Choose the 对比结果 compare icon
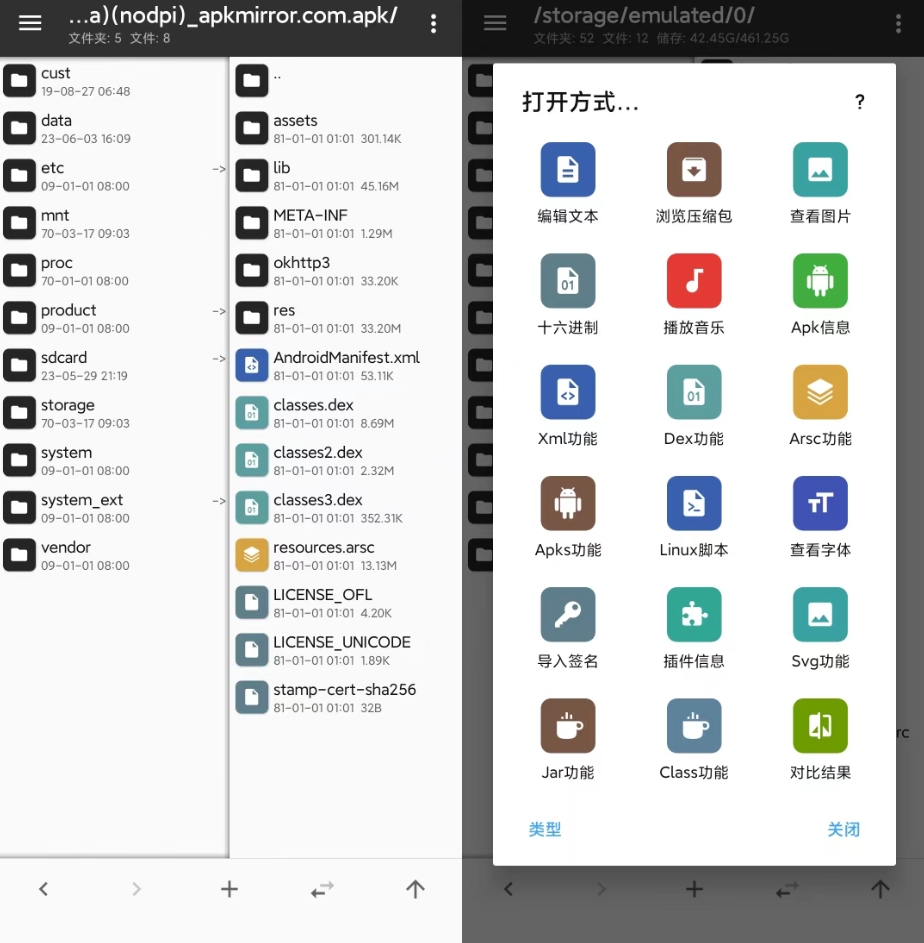Screen dimensions: 924x943 point(819,725)
